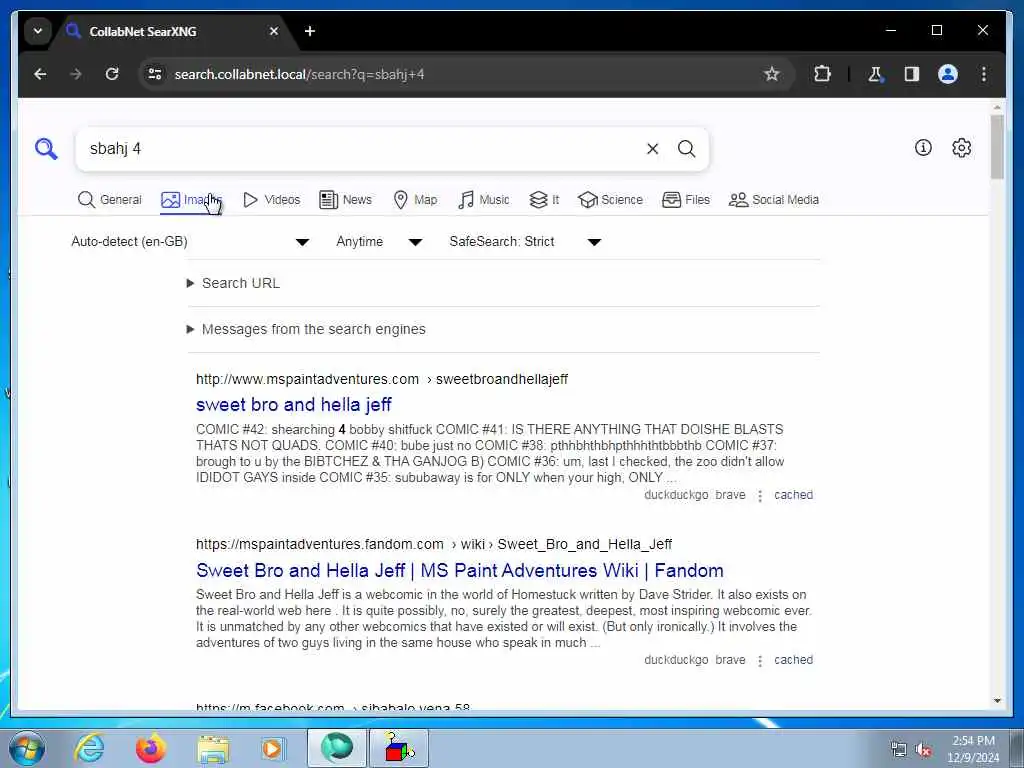
Task: Toggle the browser side panel
Action: 912,74
